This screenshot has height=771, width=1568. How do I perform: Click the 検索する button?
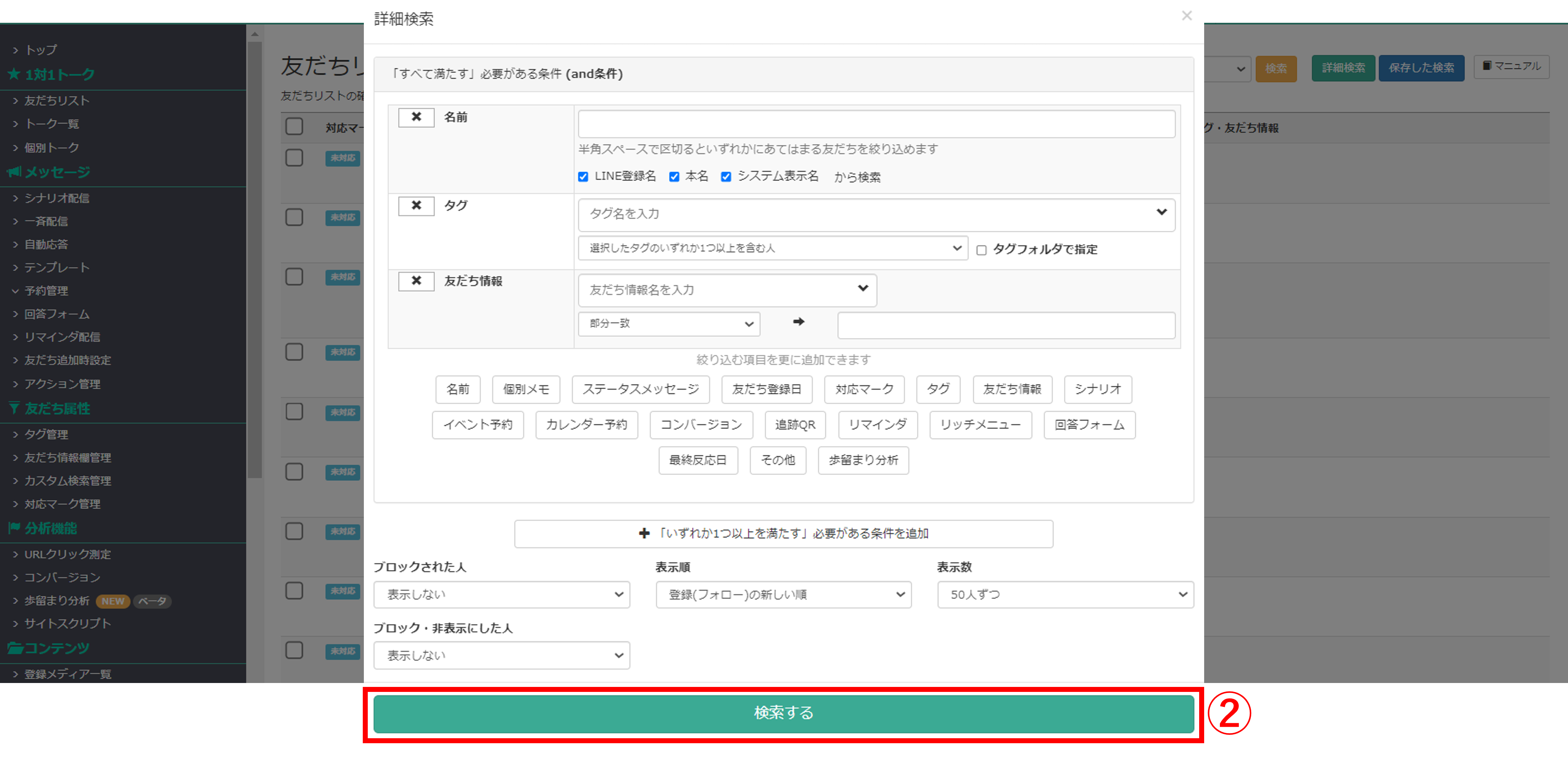[x=783, y=713]
